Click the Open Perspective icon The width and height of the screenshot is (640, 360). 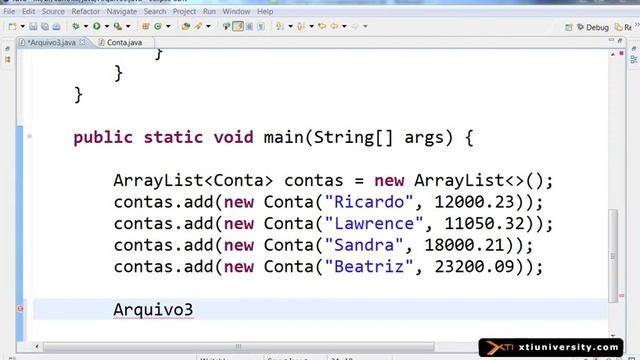pyautogui.click(x=569, y=27)
